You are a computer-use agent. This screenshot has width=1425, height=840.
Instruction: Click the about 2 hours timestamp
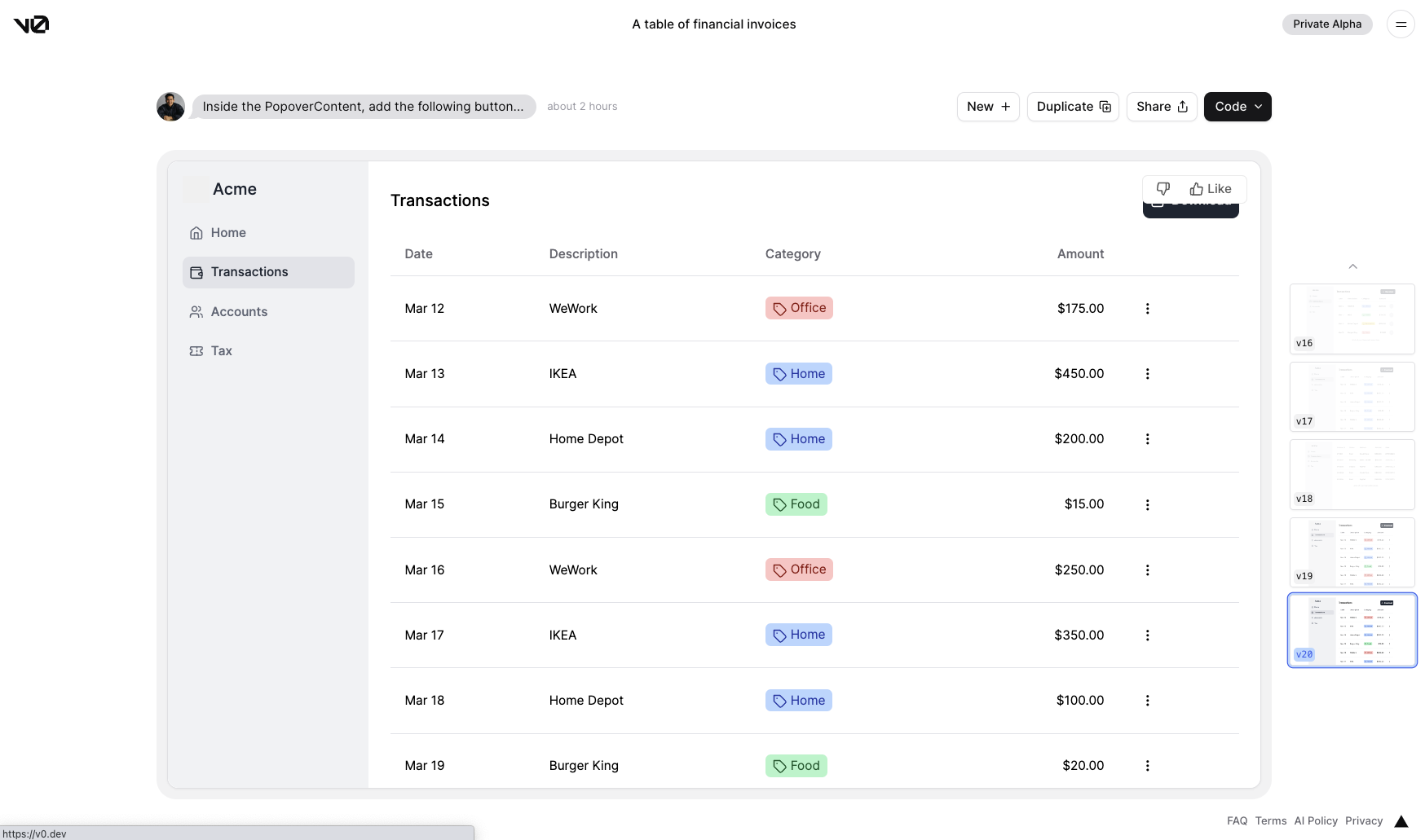point(582,107)
